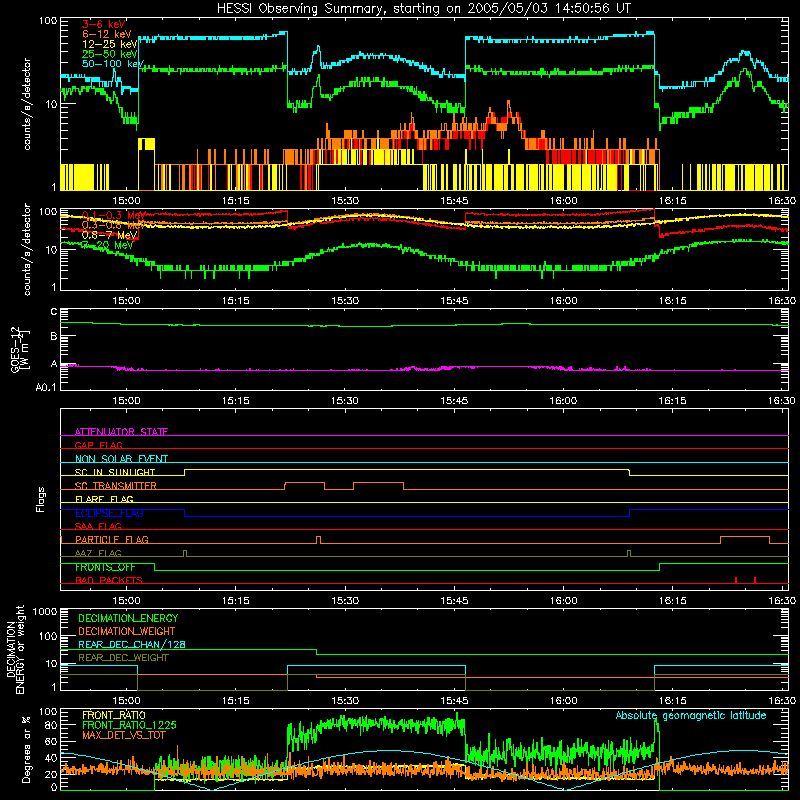Click the PARTICLE_FLAG pulse near 15:26
This screenshot has width=800, height=800.
pyautogui.click(x=318, y=540)
